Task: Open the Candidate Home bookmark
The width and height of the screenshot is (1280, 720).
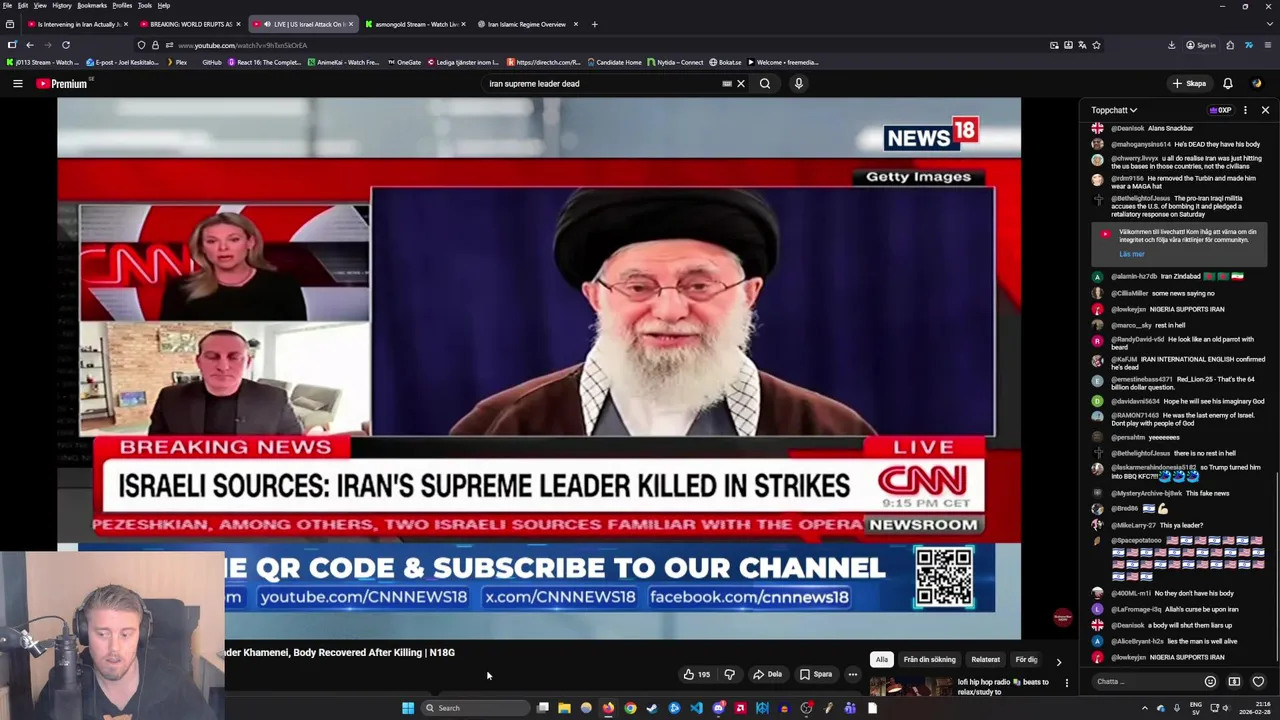Action: pos(614,62)
